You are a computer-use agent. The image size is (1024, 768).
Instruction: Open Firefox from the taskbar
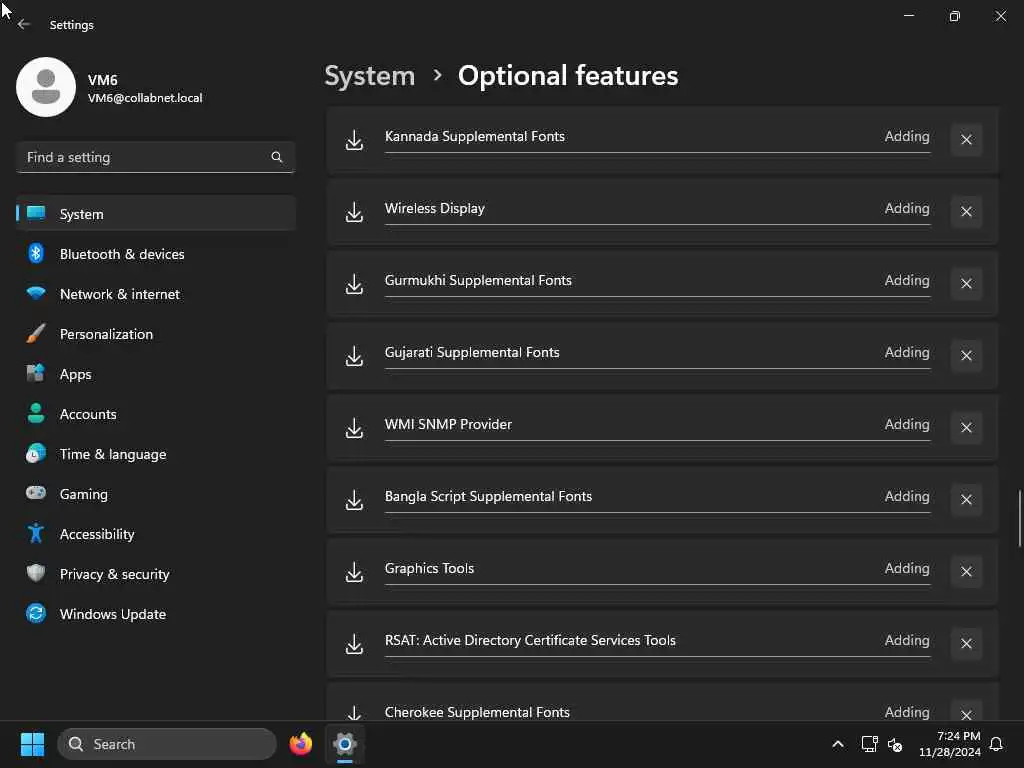click(300, 744)
